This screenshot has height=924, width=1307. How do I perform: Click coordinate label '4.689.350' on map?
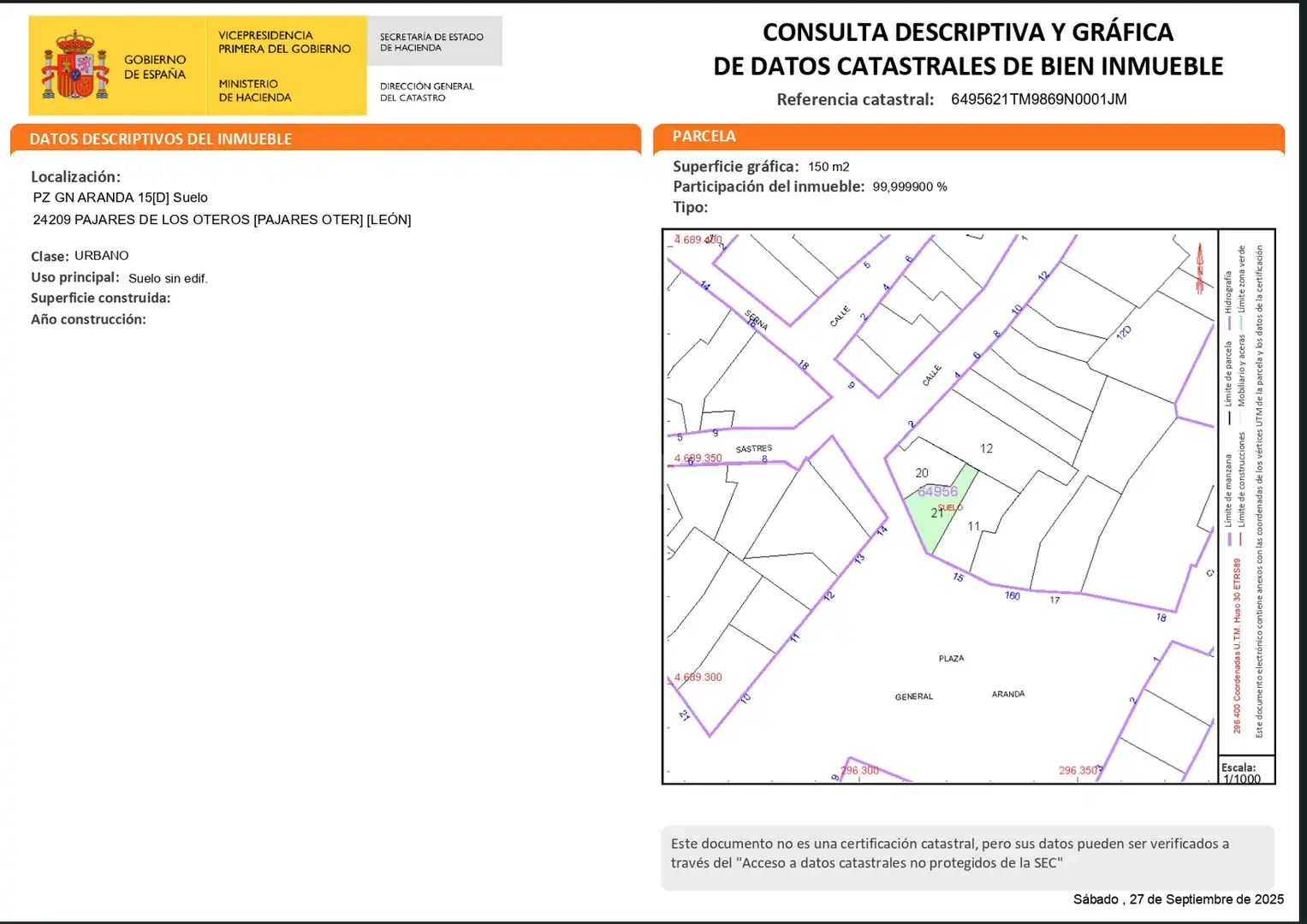pos(698,459)
